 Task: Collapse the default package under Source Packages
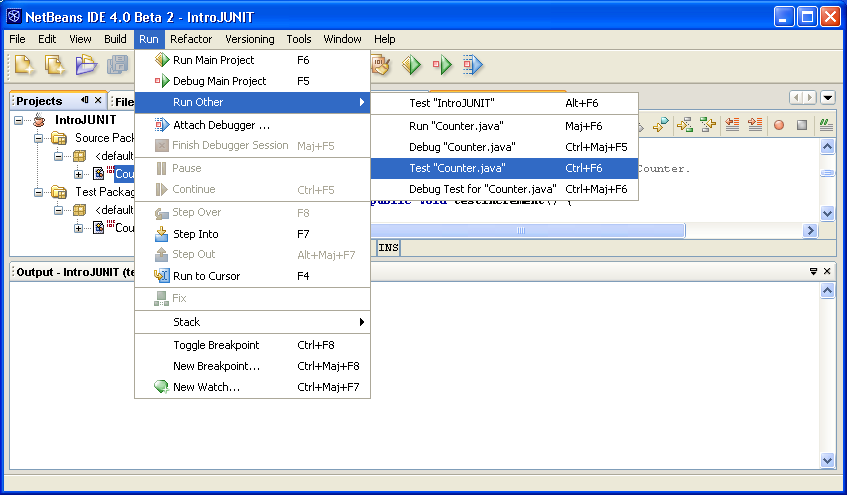click(58, 156)
